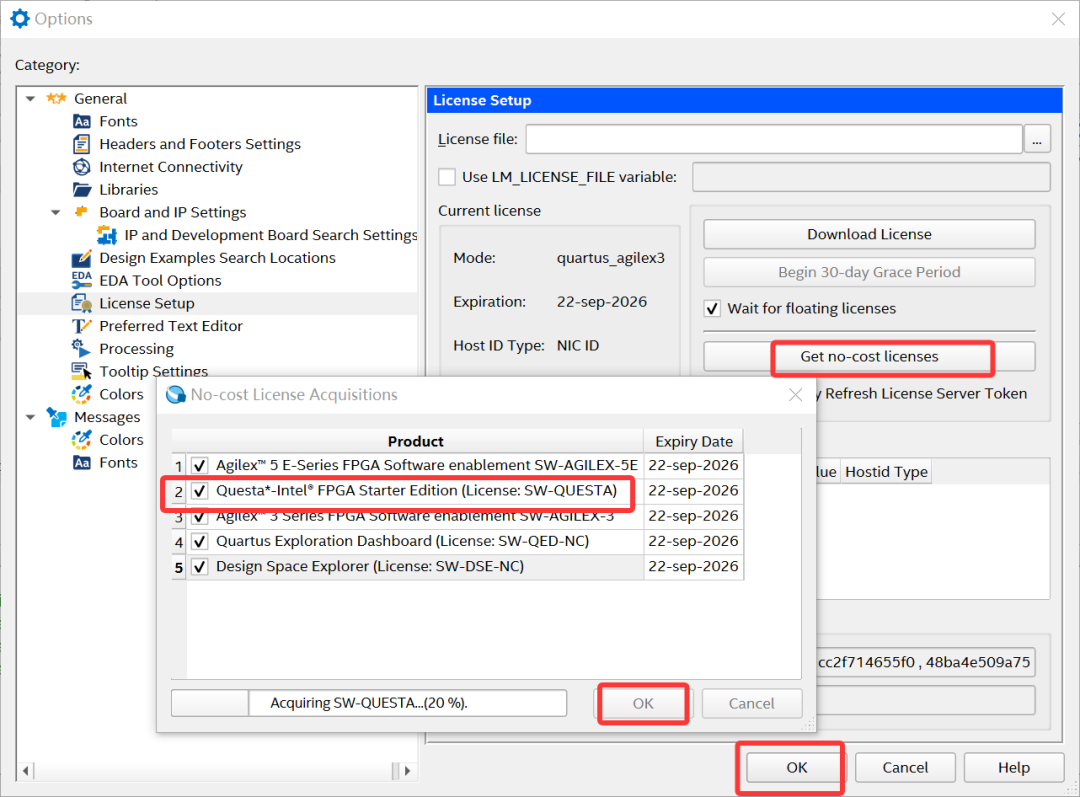Viewport: 1080px width, 797px height.
Task: Toggle Use LM_LICENSE_FILE variable checkbox
Action: [x=447, y=177]
